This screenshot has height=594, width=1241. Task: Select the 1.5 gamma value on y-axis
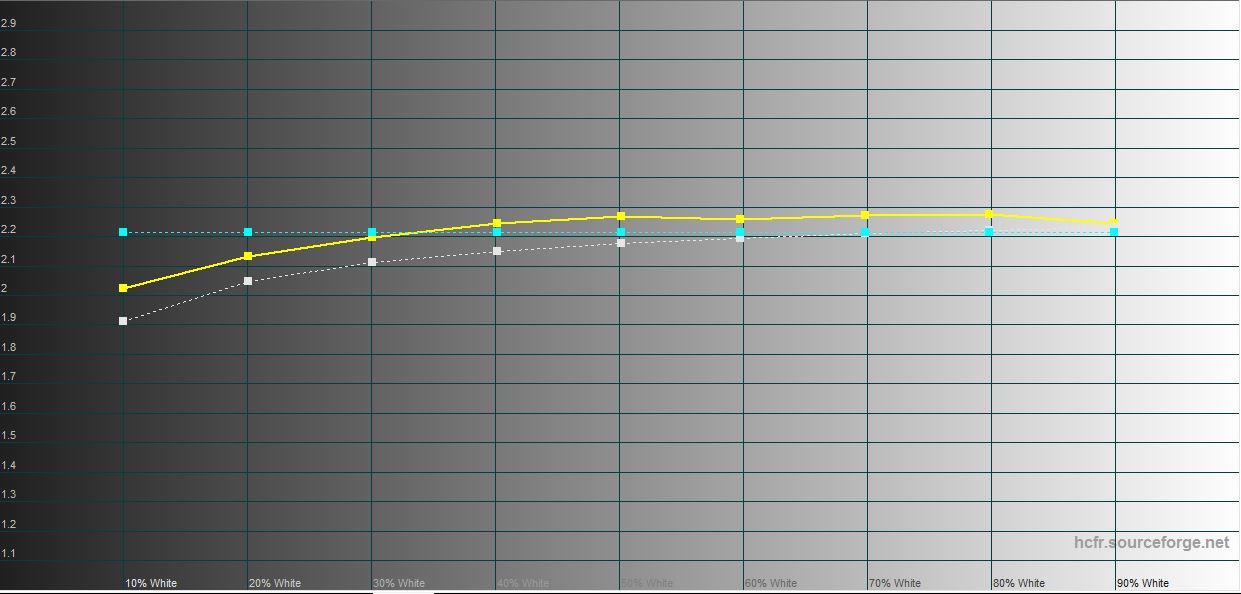(x=8, y=436)
